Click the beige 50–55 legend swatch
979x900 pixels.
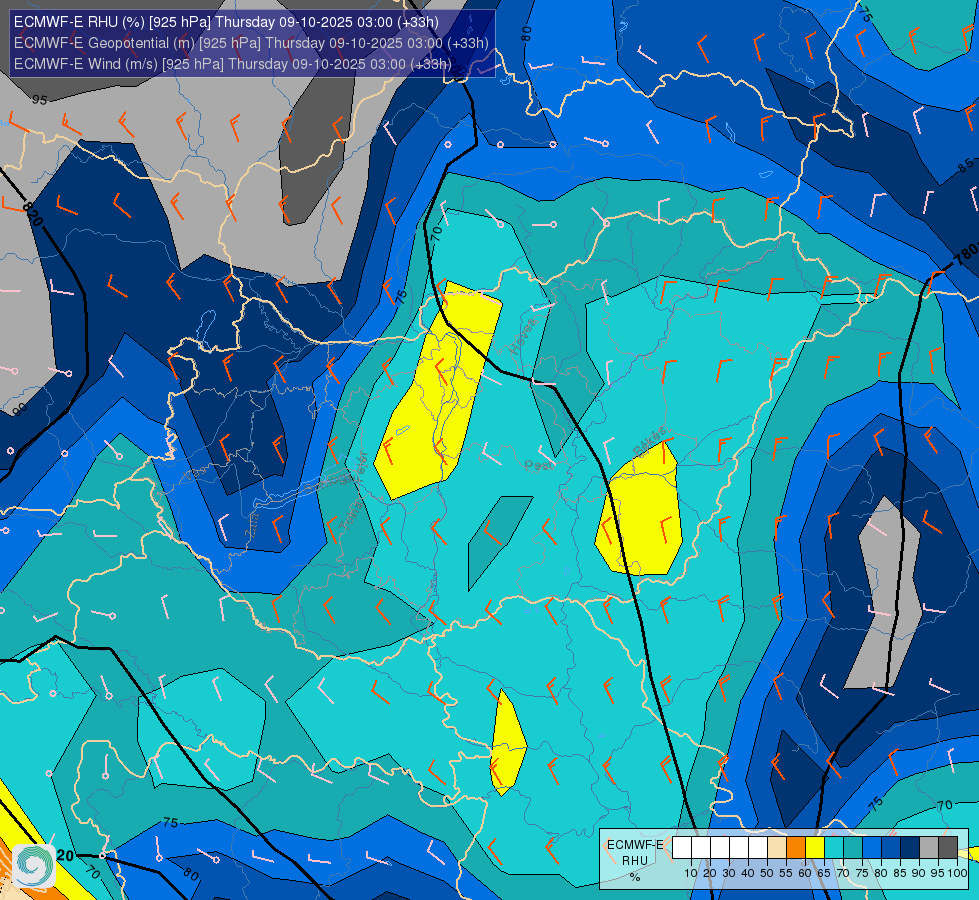point(777,848)
